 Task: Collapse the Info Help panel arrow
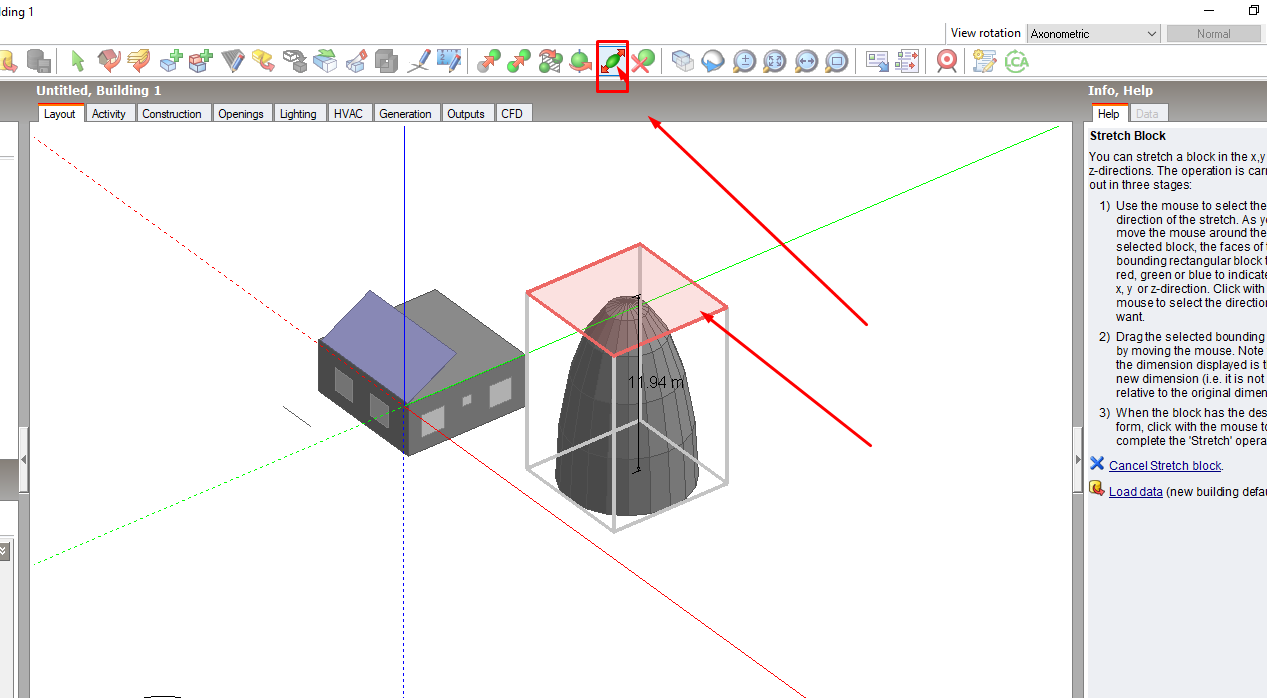pyautogui.click(x=1078, y=460)
